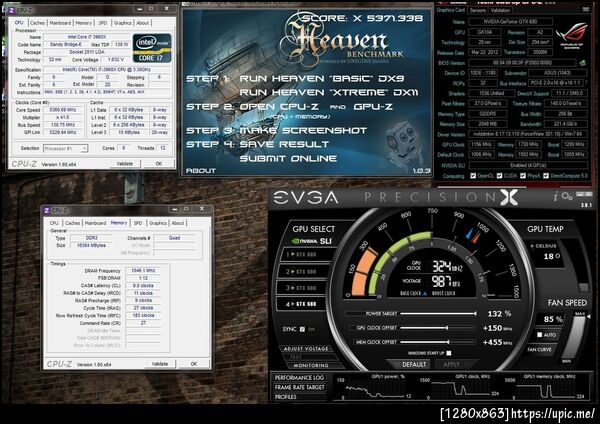Image resolution: width=600 pixels, height=424 pixels.
Task: Click the fan speed vertical slider
Action: [572, 337]
